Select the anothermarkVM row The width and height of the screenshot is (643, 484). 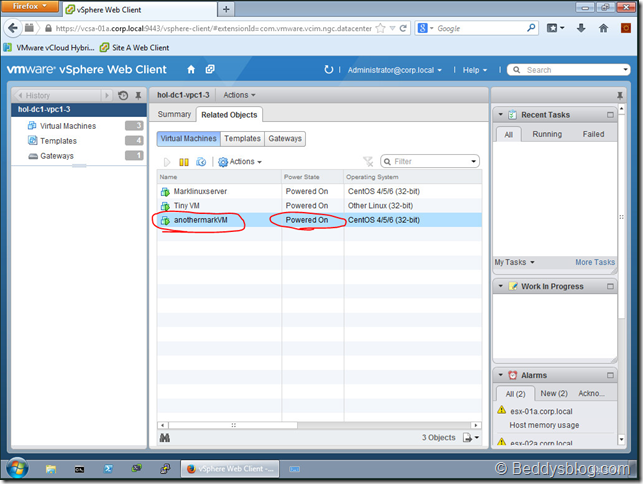[x=319, y=220]
